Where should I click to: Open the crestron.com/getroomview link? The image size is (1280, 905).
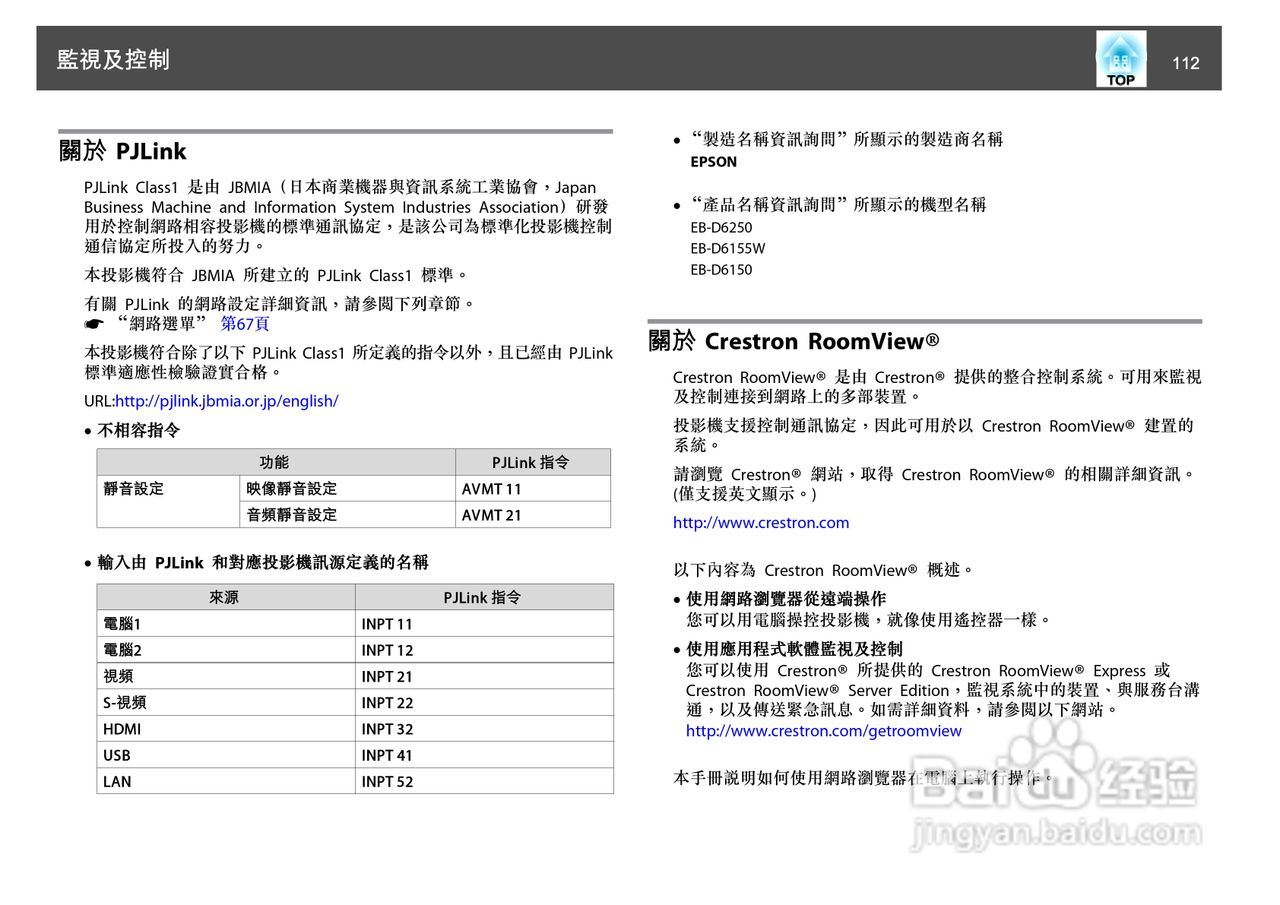click(x=824, y=731)
